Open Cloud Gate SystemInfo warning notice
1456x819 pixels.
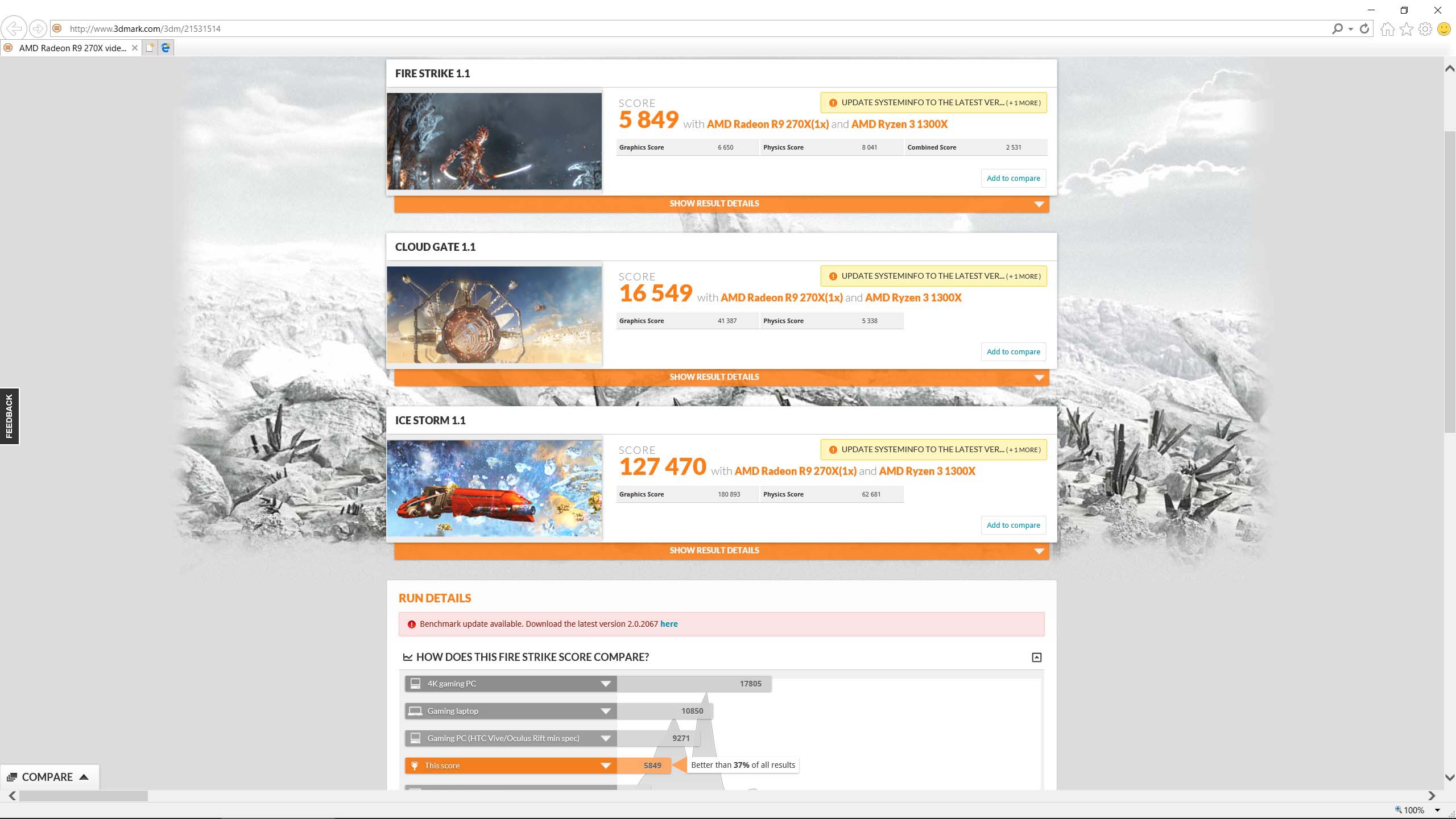(x=933, y=276)
